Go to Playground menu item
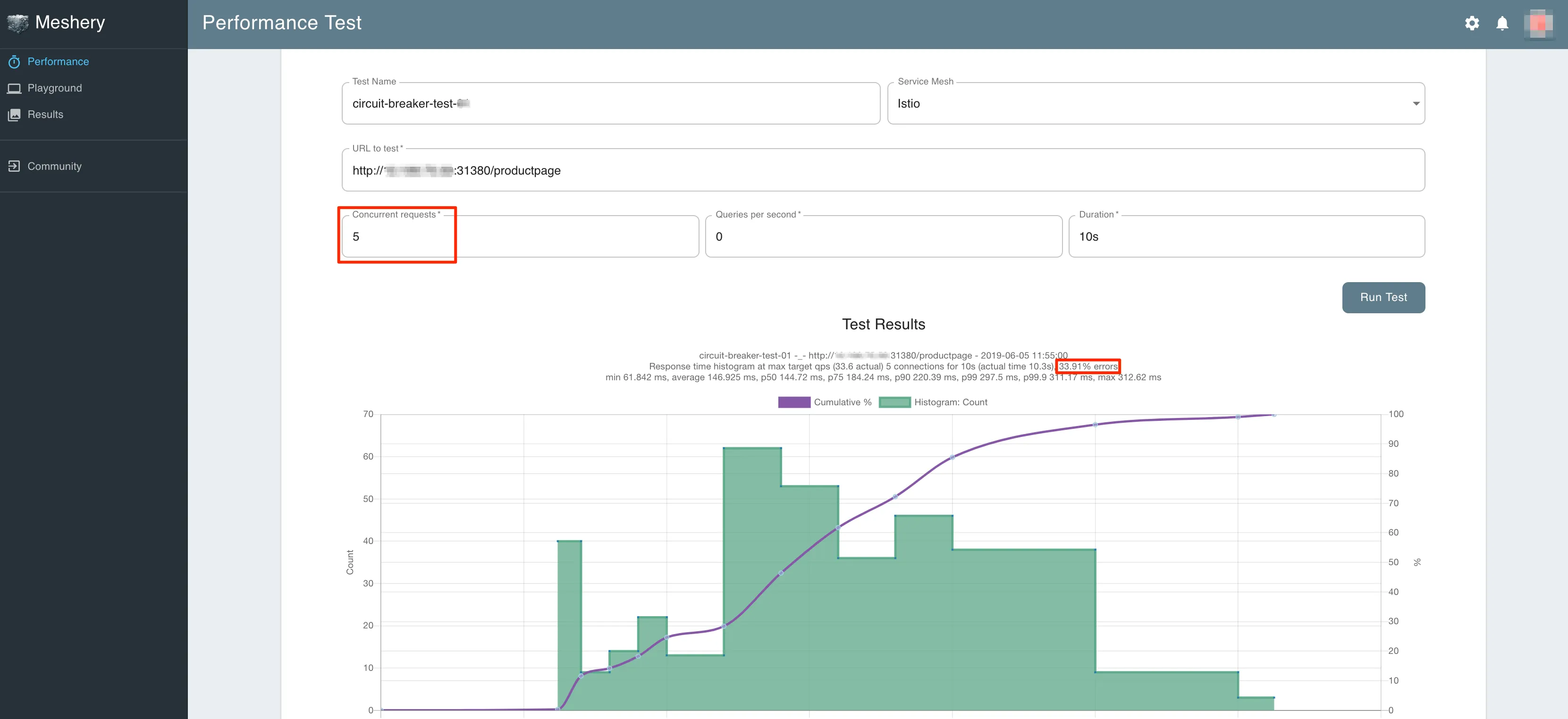Screen dimensions: 1568x719 [55, 88]
